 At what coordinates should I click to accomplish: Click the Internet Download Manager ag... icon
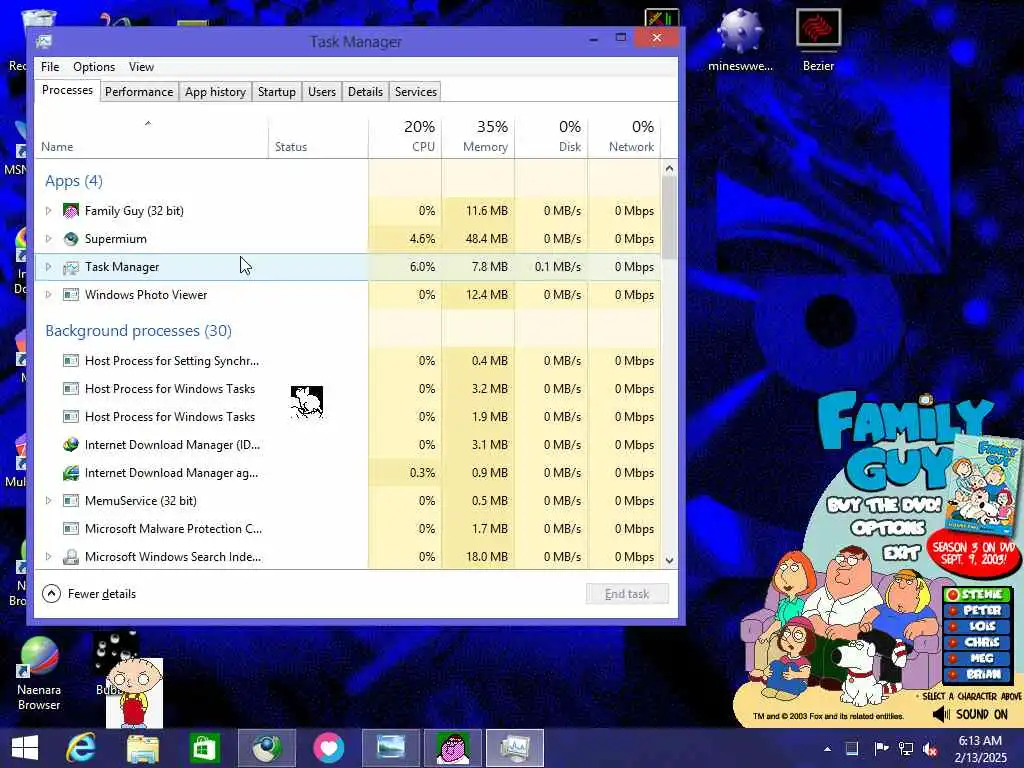pos(71,473)
